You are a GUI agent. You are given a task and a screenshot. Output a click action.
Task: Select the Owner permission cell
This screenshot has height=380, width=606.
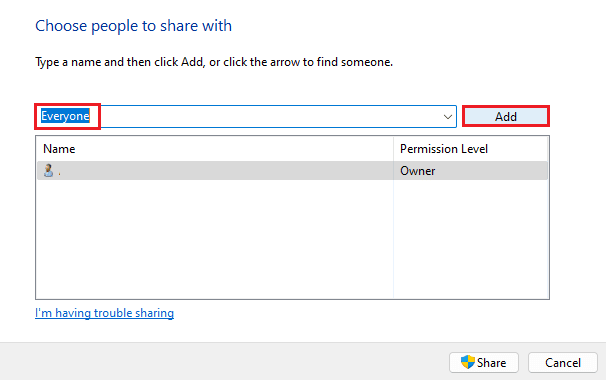pyautogui.click(x=470, y=171)
